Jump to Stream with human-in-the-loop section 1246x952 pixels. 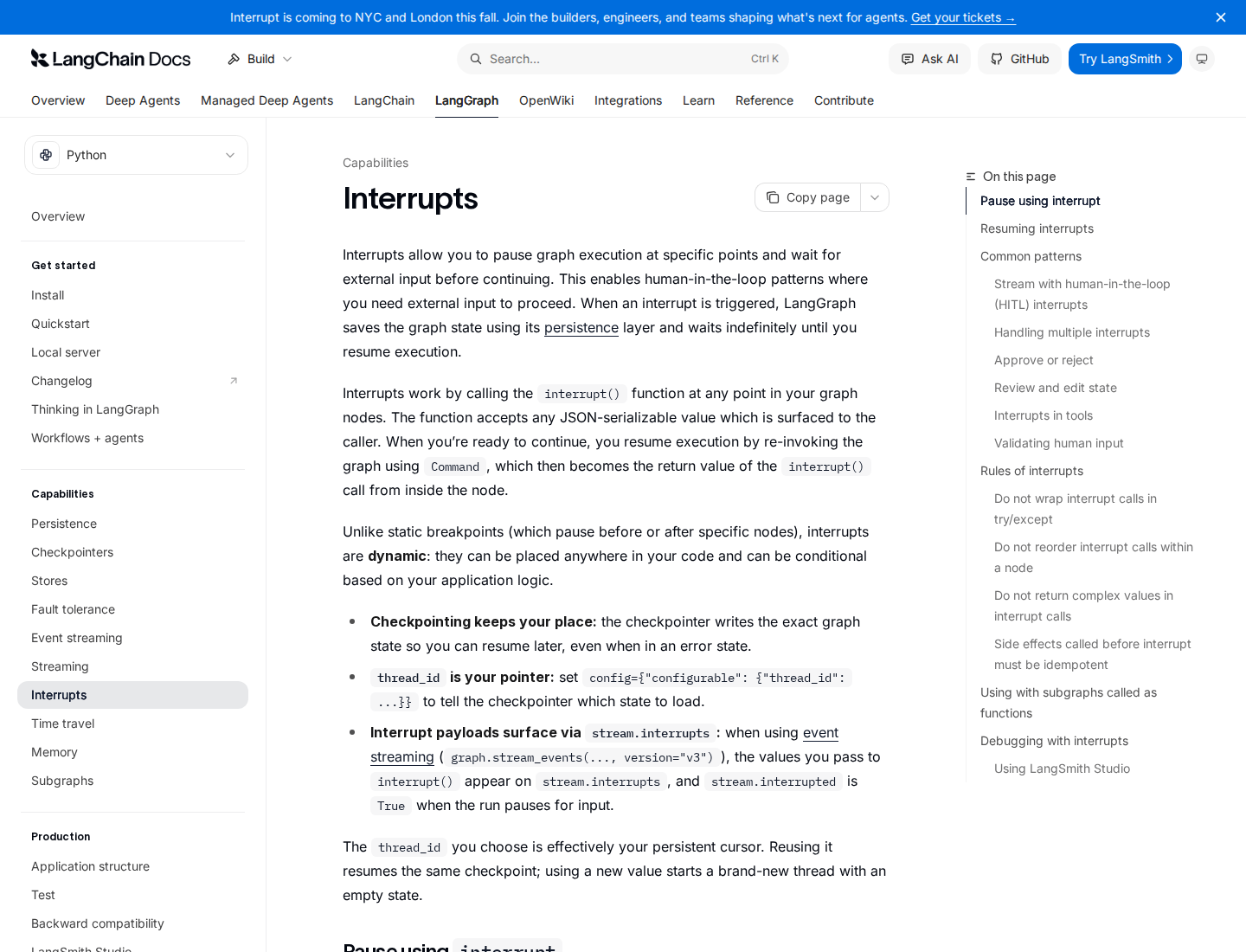pyautogui.click(x=1082, y=294)
